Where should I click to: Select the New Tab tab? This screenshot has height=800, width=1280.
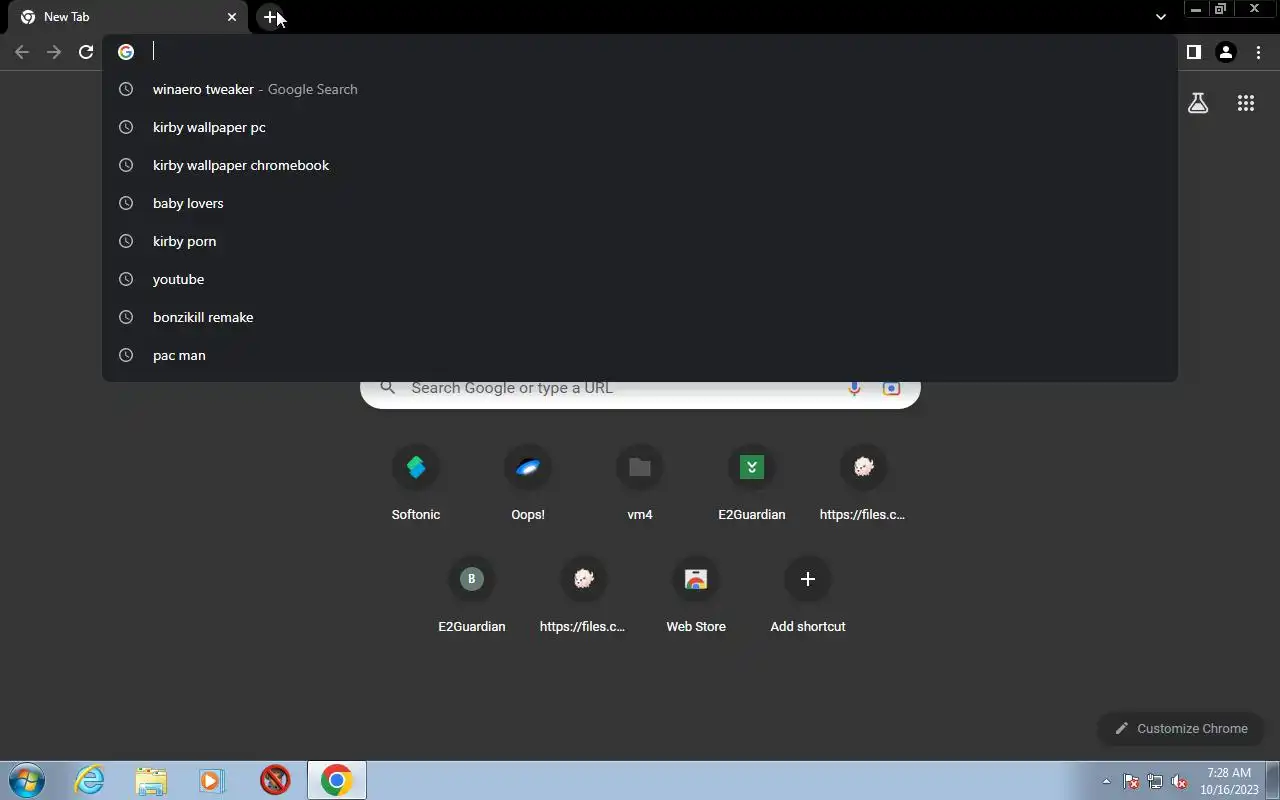click(126, 17)
